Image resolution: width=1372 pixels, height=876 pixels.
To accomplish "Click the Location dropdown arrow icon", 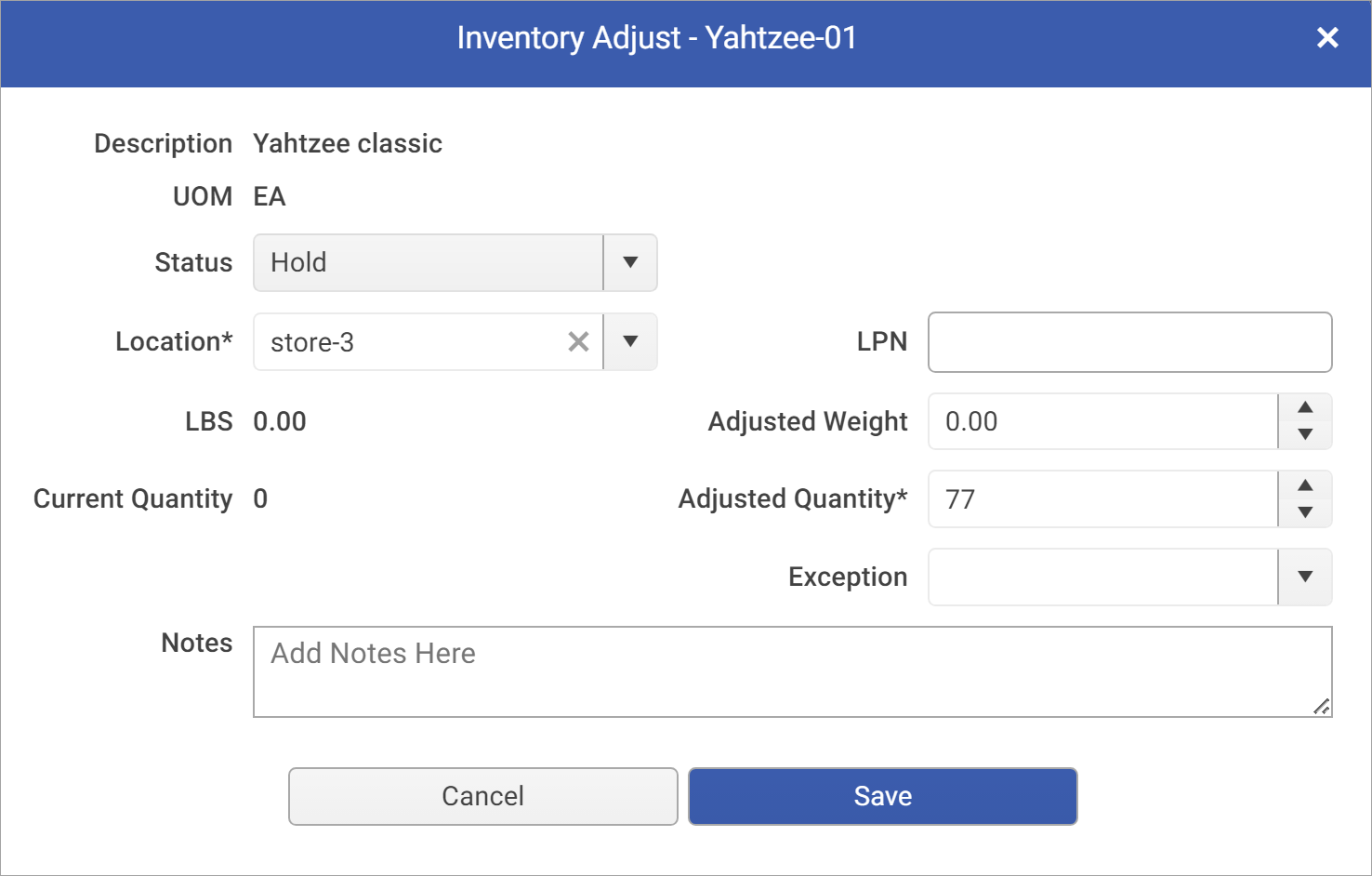I will click(x=630, y=342).
